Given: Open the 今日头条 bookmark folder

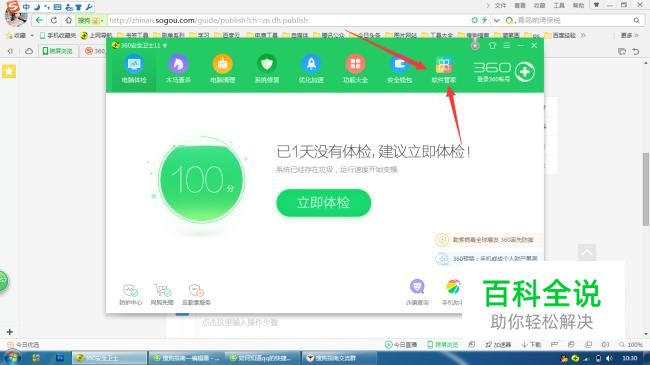Looking at the screenshot, I should 366,36.
